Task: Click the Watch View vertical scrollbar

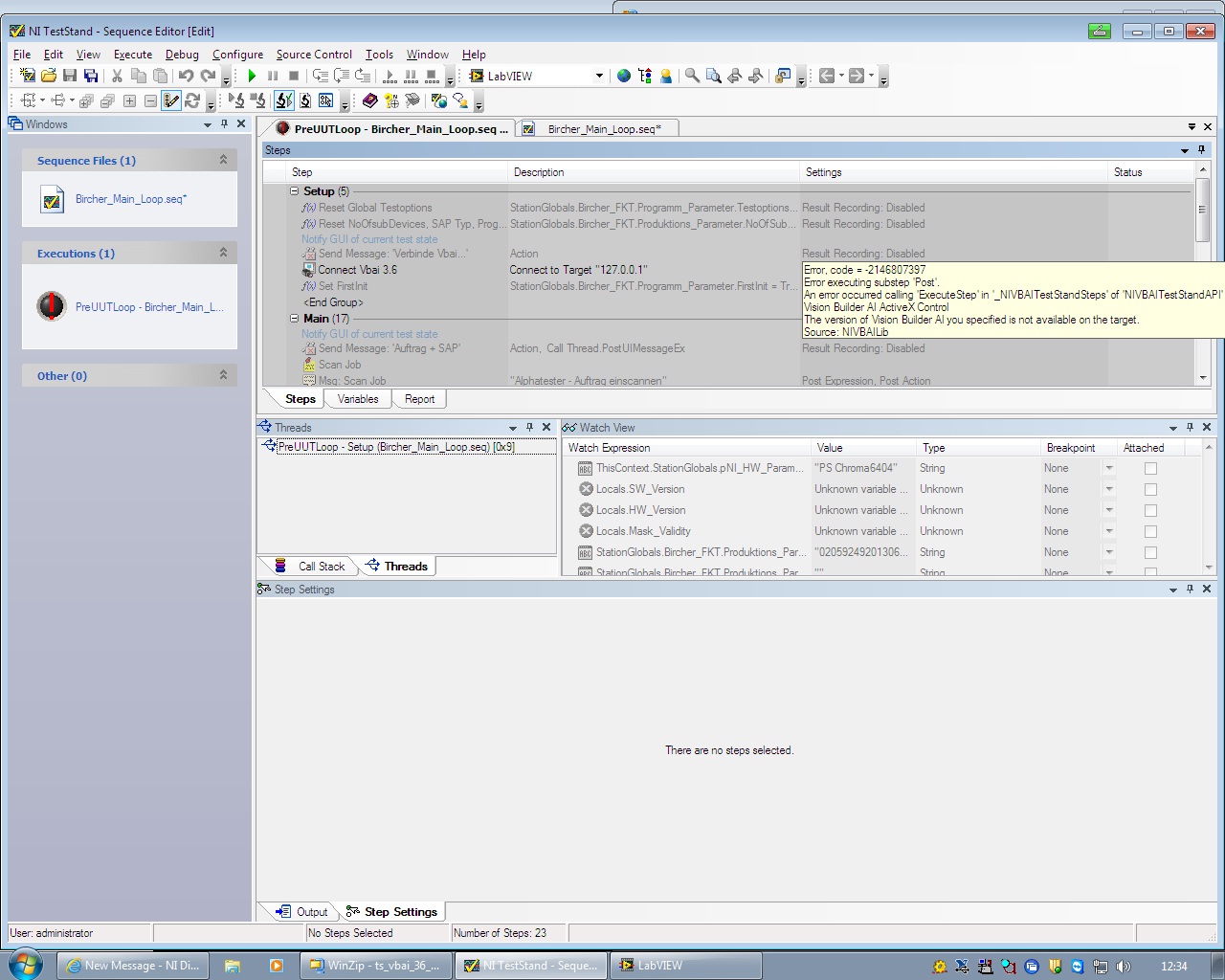Action: (x=1209, y=506)
